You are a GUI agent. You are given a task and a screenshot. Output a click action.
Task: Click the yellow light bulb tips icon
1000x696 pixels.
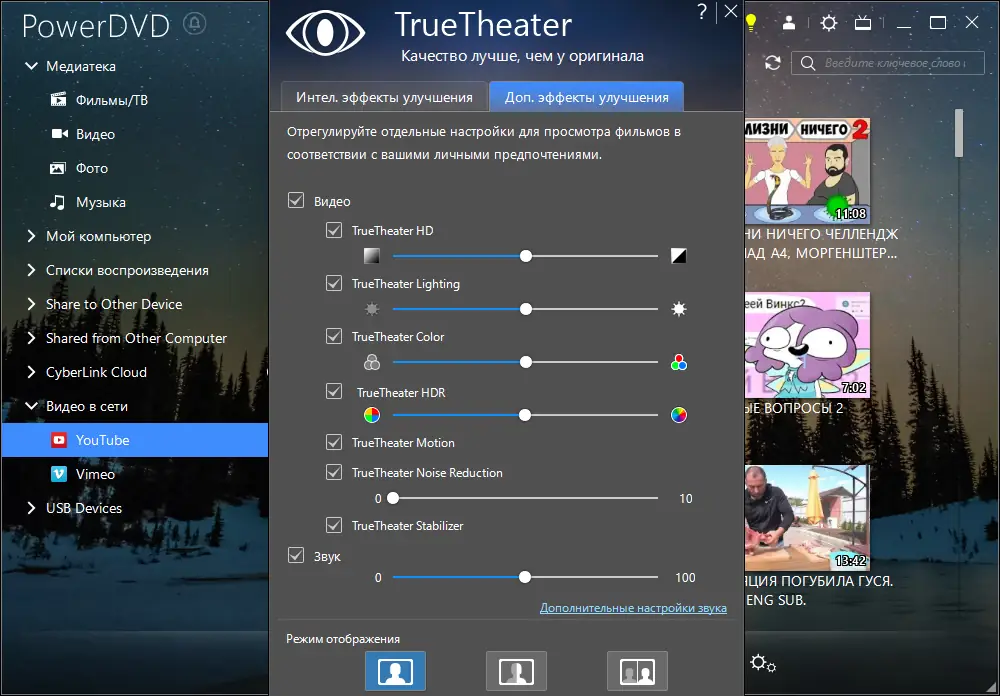click(751, 23)
